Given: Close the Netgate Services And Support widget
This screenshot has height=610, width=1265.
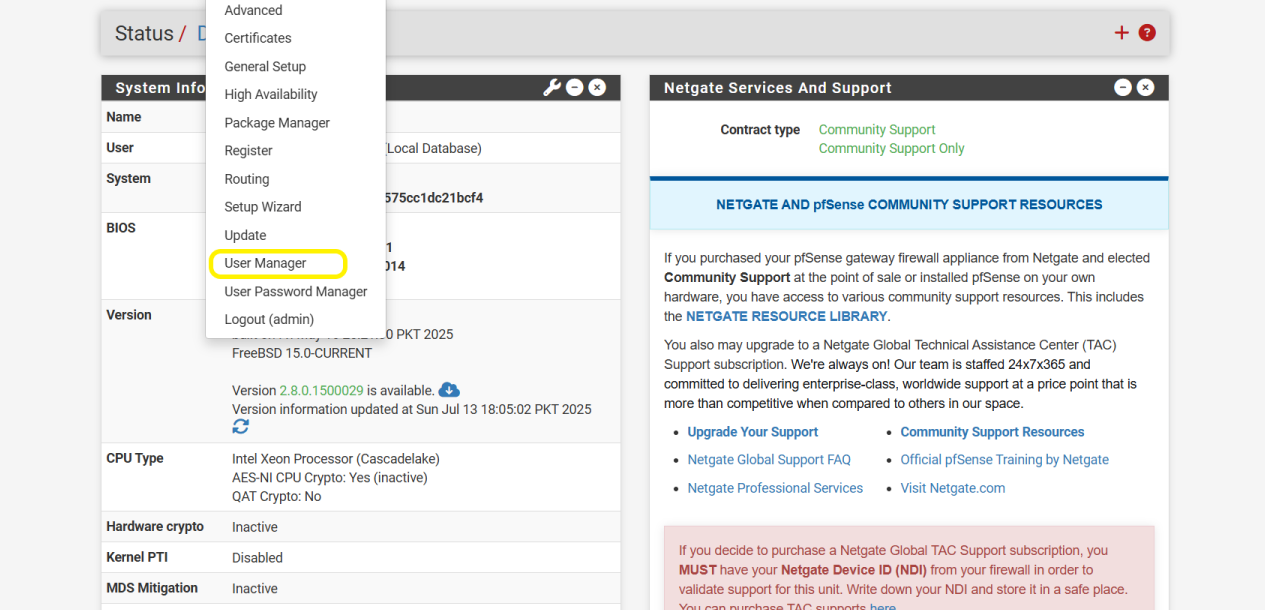Looking at the screenshot, I should coord(1145,88).
